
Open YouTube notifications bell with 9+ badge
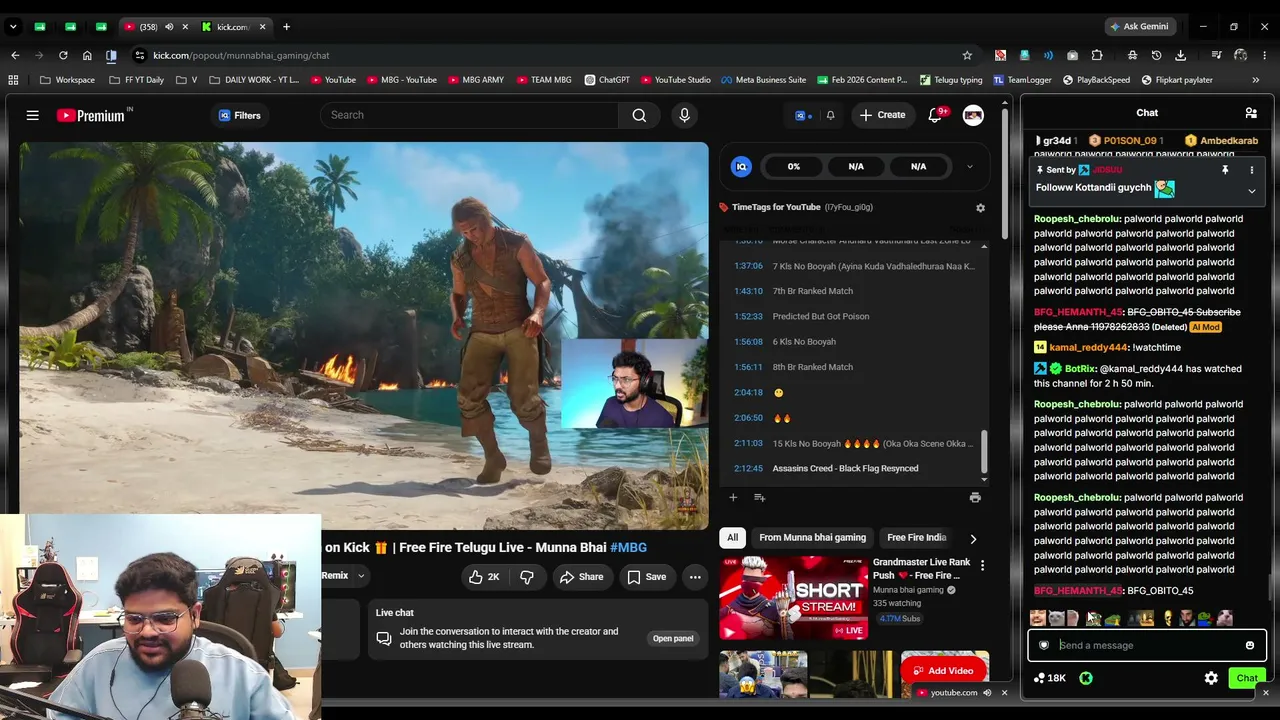point(937,115)
